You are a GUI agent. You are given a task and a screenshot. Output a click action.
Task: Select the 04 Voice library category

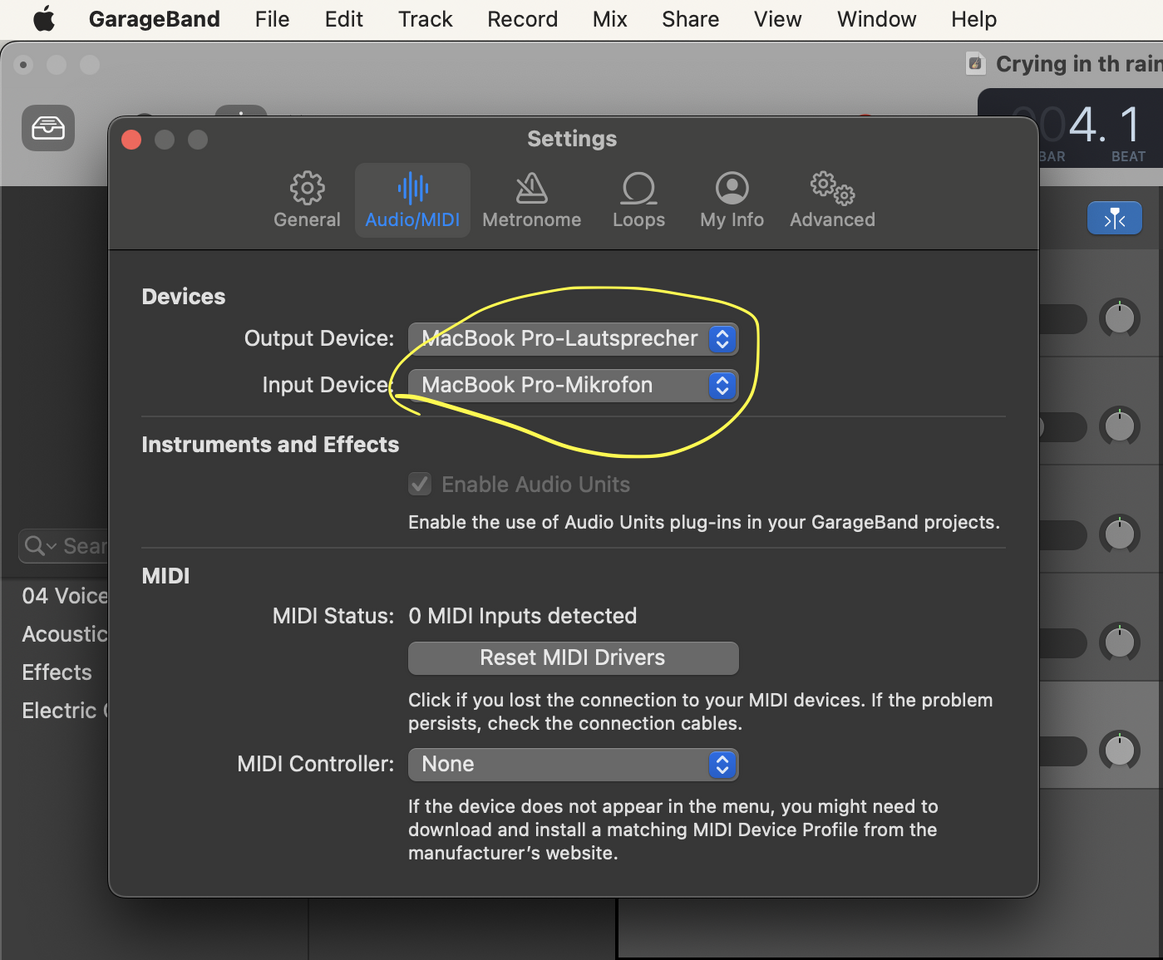tap(65, 596)
